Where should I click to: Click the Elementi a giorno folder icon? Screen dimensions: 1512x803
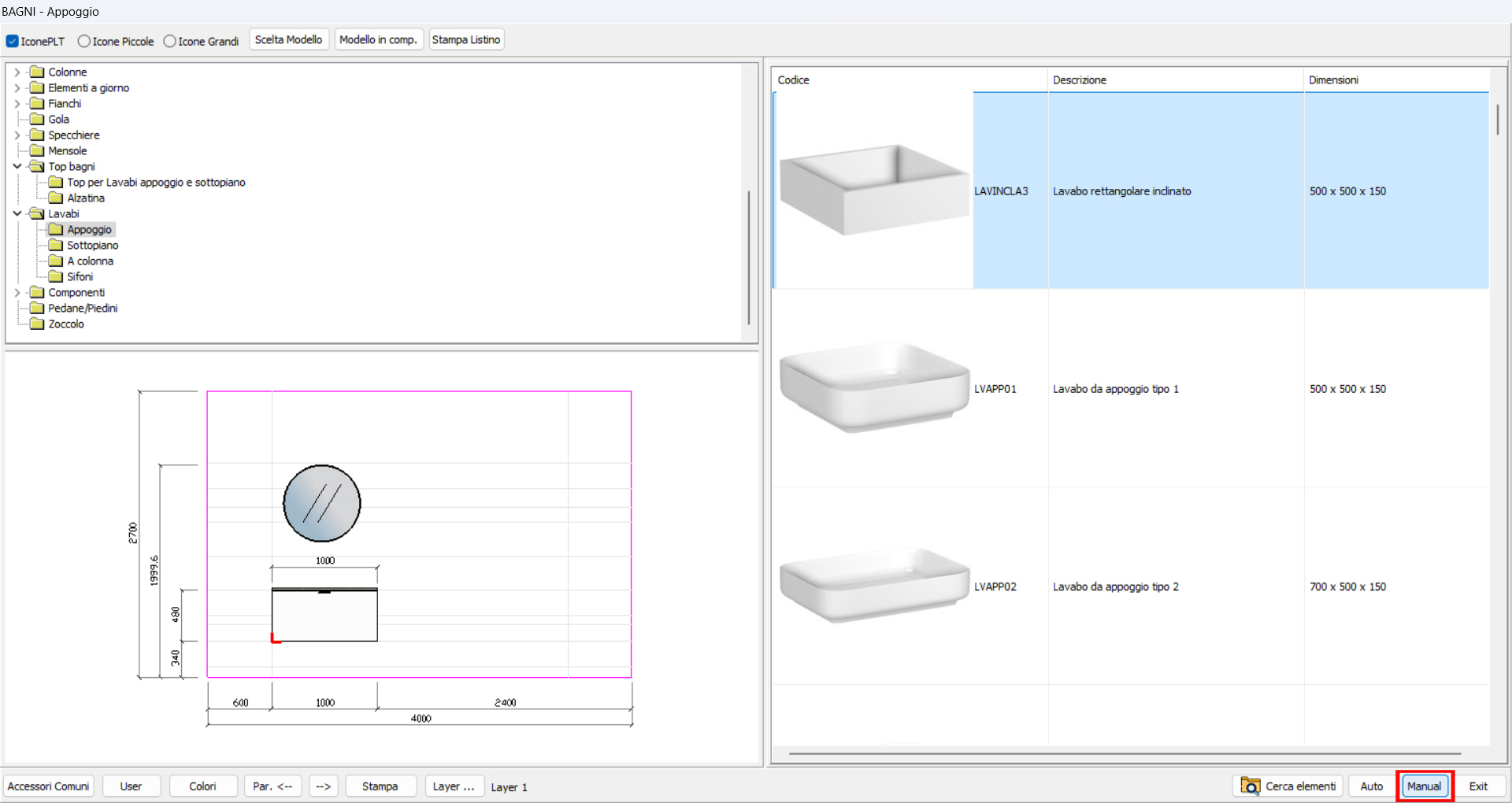(37, 87)
